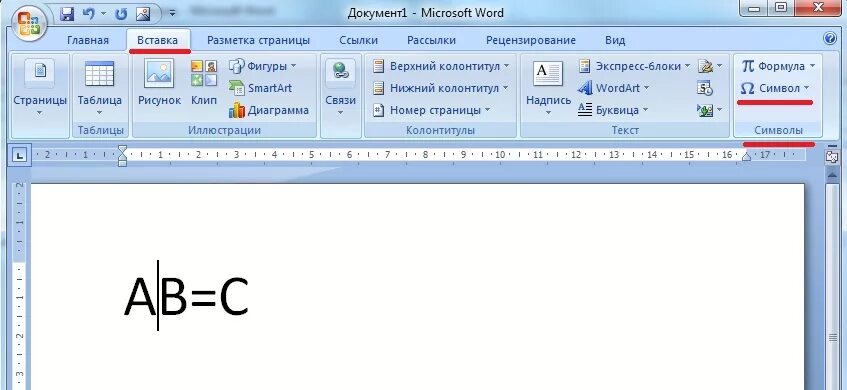Save the document with the floppy icon
Screen dimensions: 847x390
click(x=67, y=14)
